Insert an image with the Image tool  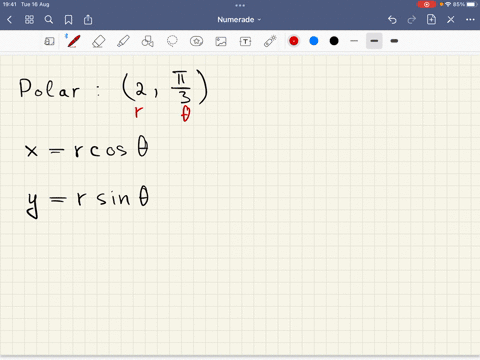pyautogui.click(x=221, y=41)
